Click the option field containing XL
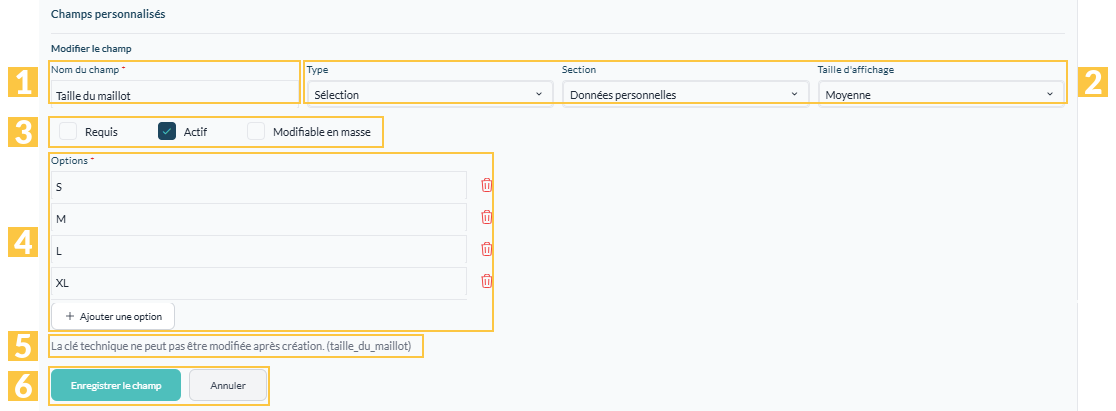Viewport: 1116px width, 411px height. [259, 282]
